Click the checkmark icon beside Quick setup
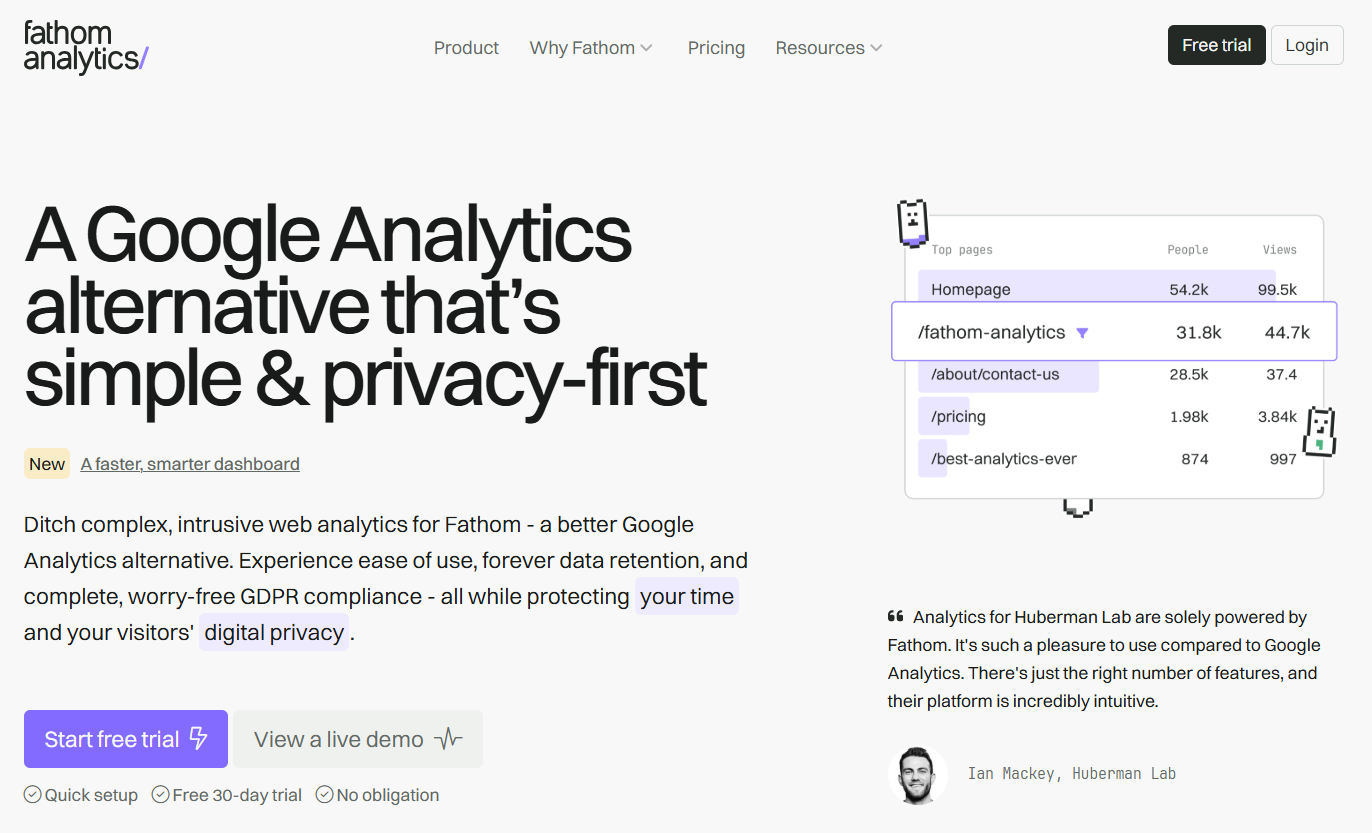Viewport: 1372px width, 833px height. coord(32,794)
